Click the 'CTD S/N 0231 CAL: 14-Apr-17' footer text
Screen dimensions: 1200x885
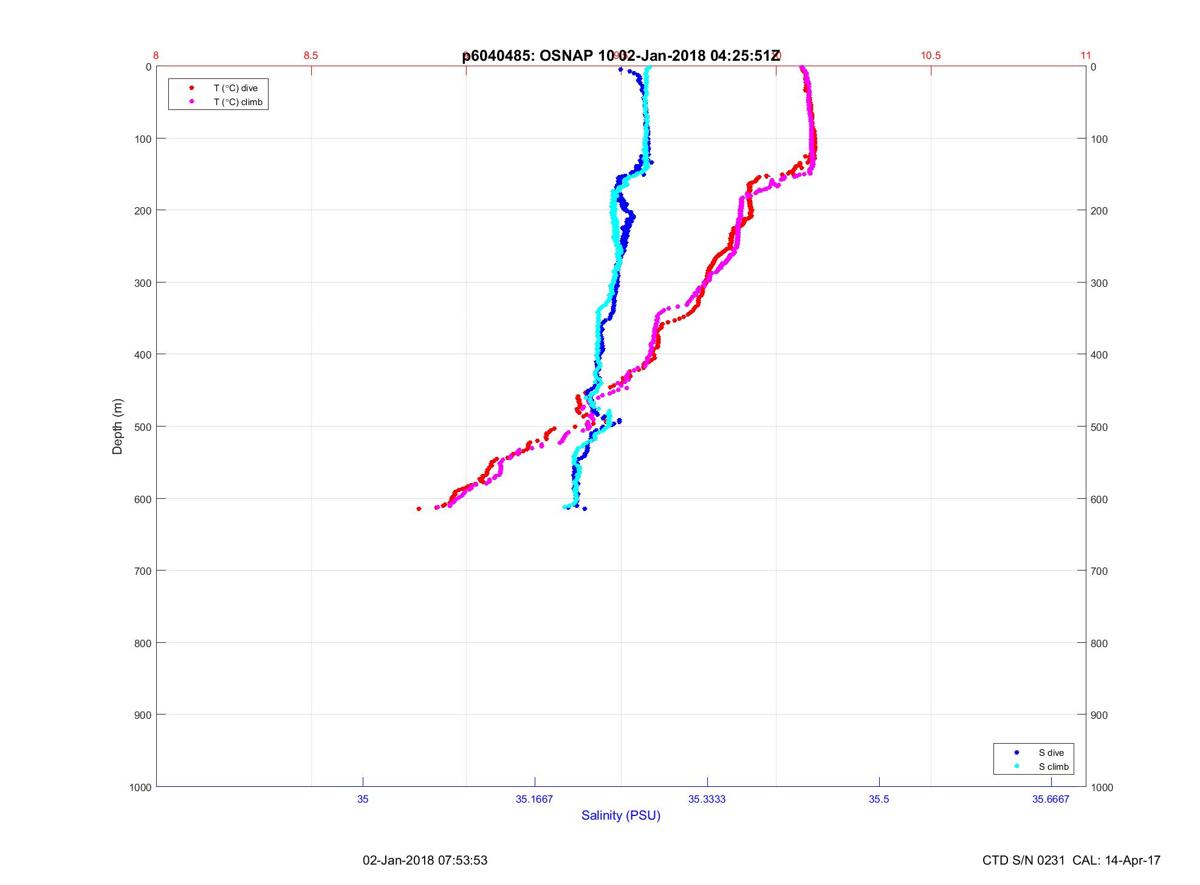(1071, 860)
